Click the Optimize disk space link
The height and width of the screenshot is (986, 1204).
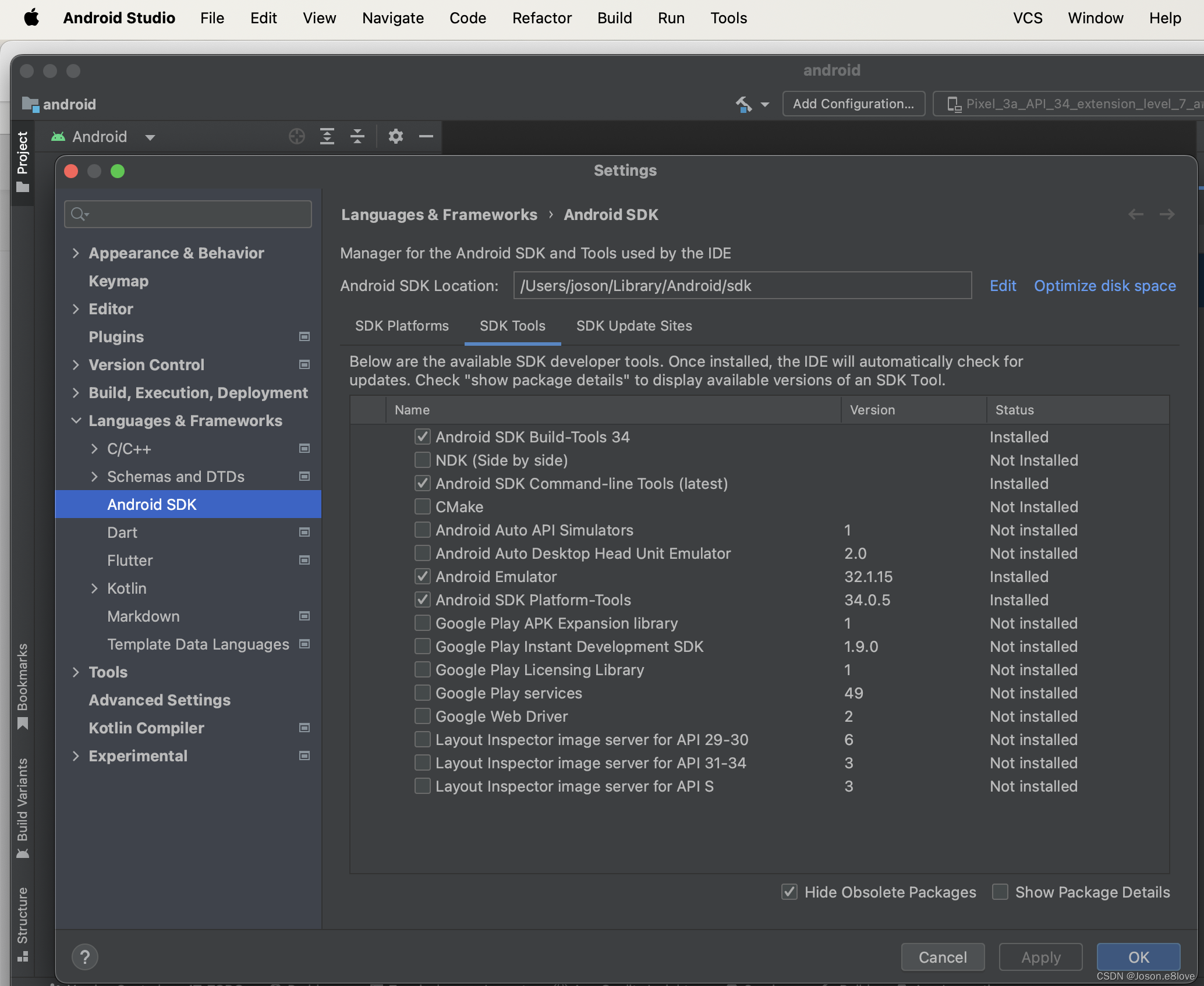tap(1104, 286)
